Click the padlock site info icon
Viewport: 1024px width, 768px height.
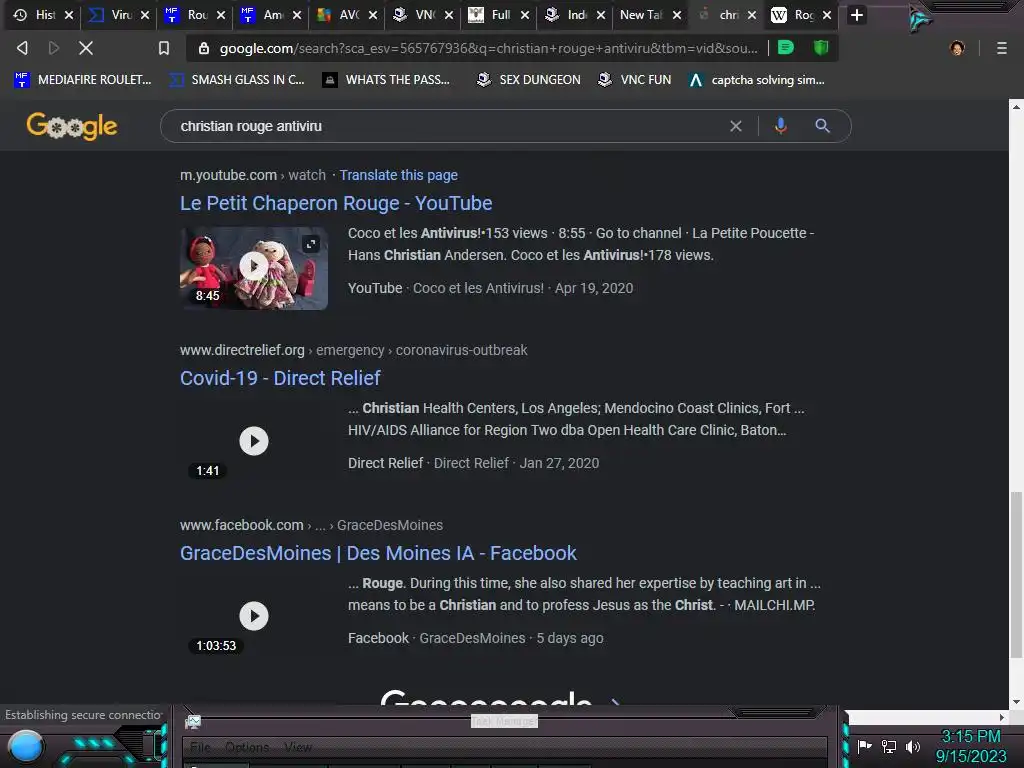point(204,48)
